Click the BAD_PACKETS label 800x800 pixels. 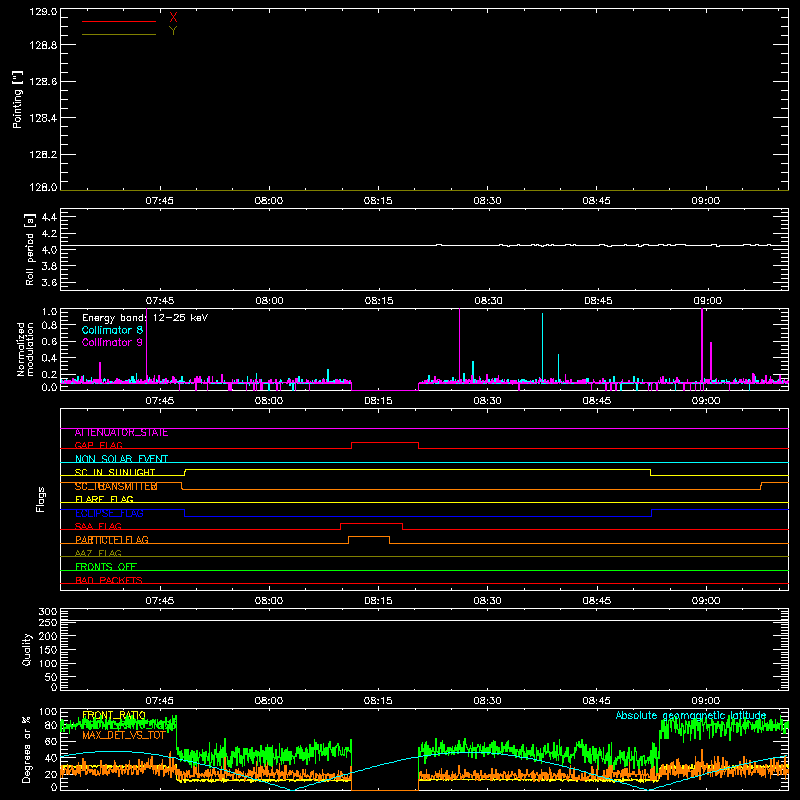pyautogui.click(x=109, y=581)
